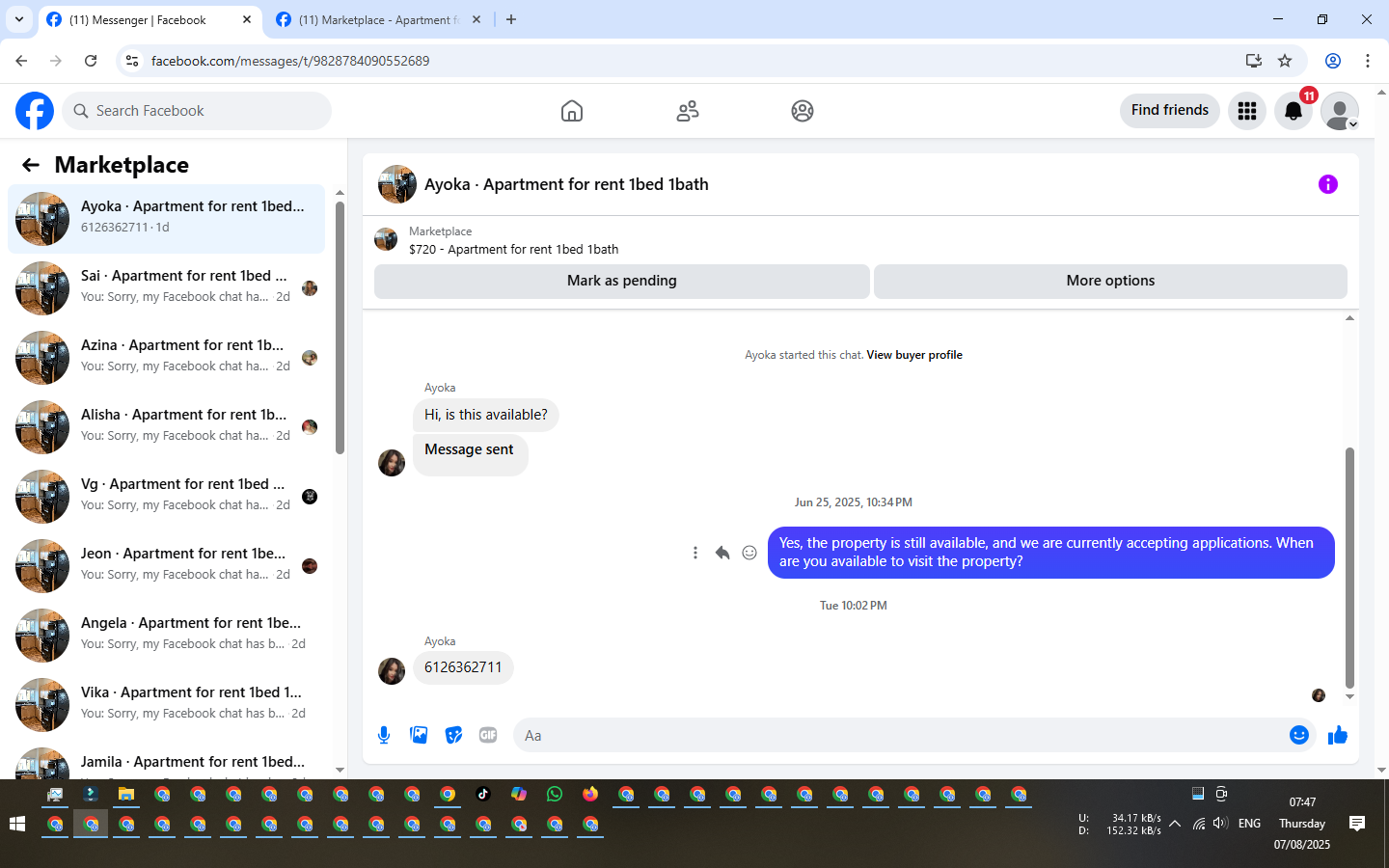Open a new browser tab
The height and width of the screenshot is (868, 1389).
tap(511, 19)
